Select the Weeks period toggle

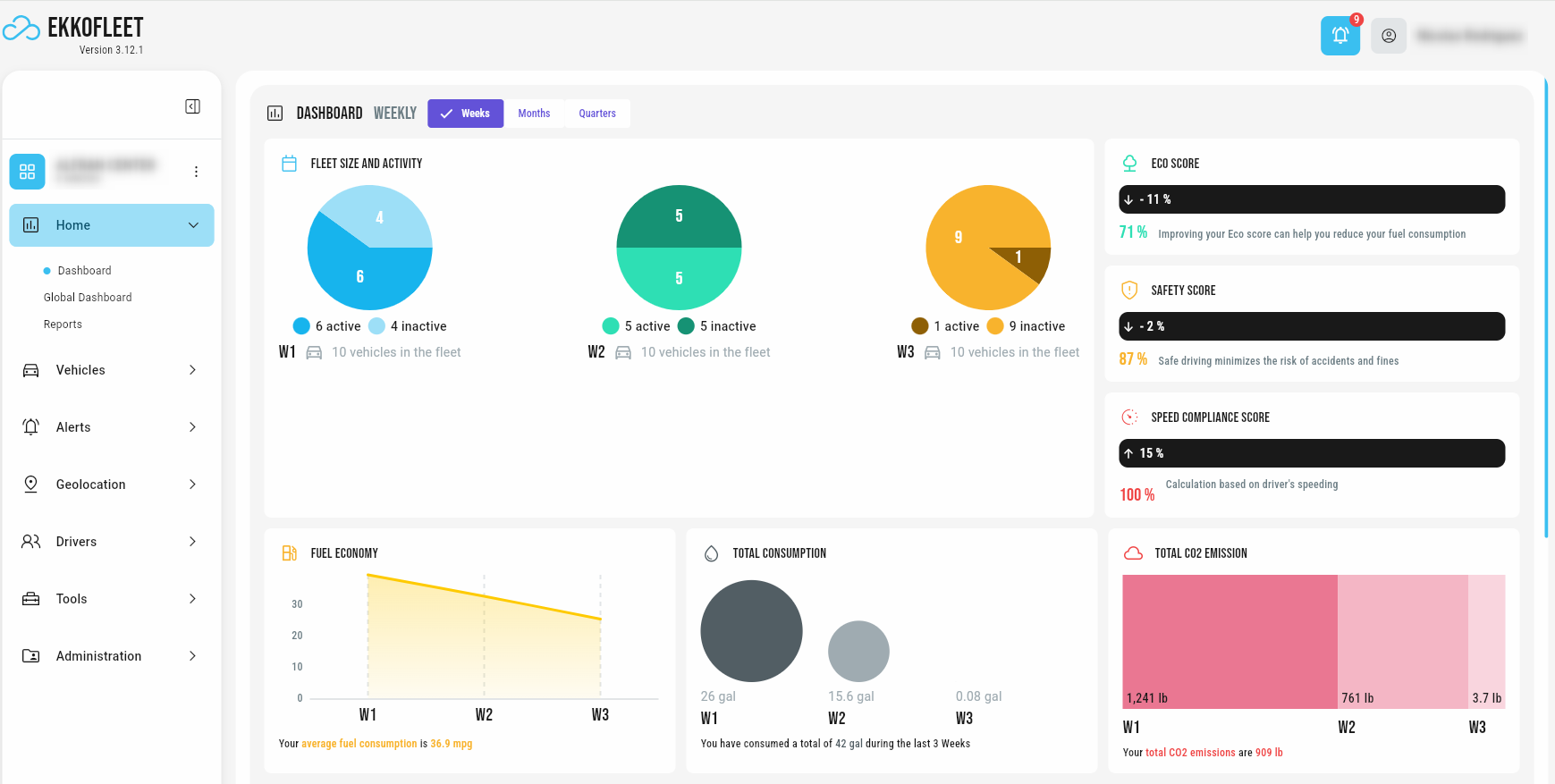coord(465,114)
